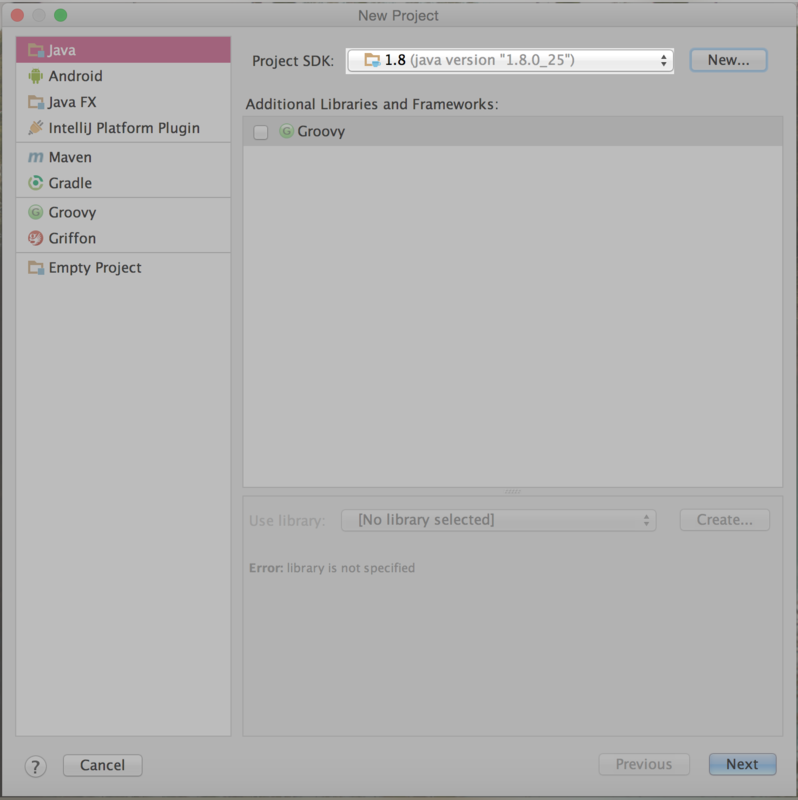Select the red Griffon icon

pos(36,238)
